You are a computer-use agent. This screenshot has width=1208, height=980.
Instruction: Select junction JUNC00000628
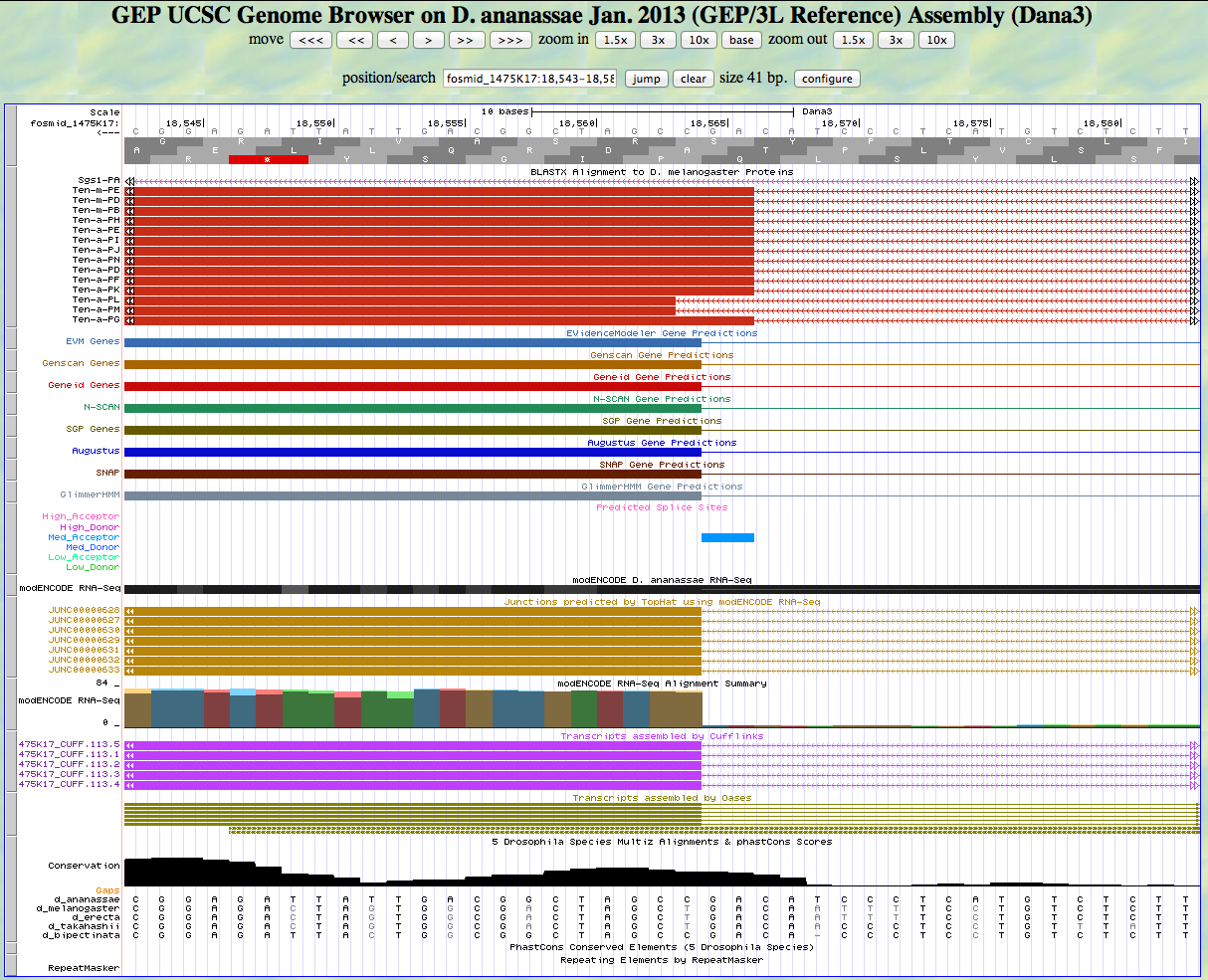point(84,610)
